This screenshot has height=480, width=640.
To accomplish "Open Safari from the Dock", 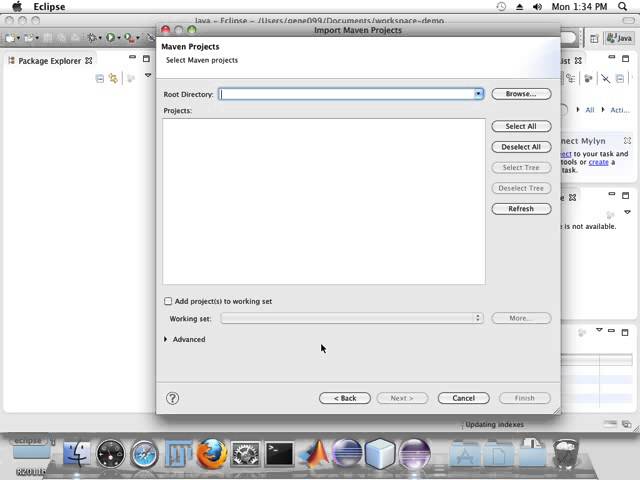I will coord(144,454).
